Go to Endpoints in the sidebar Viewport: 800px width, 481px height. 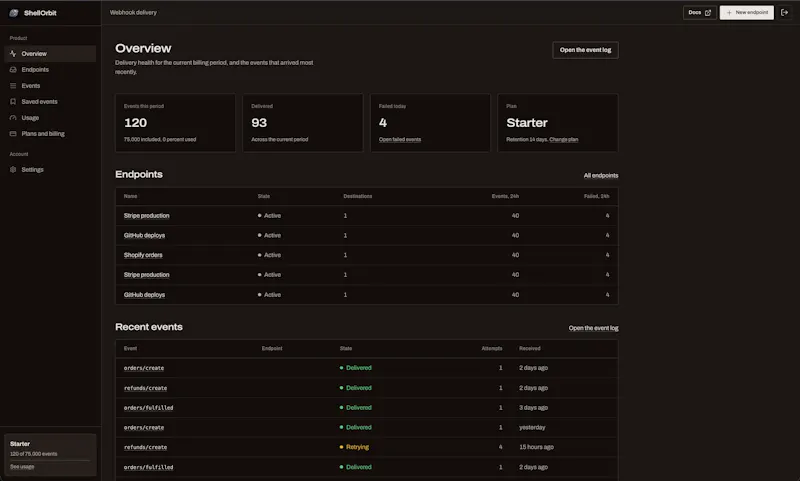click(50, 69)
